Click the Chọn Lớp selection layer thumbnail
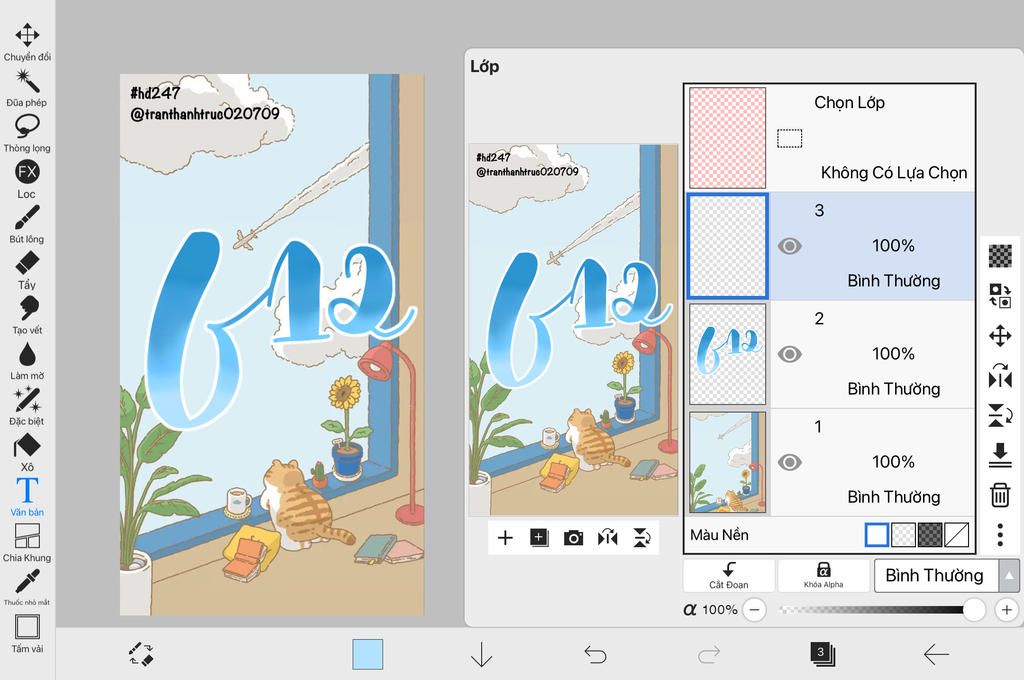Image resolution: width=1024 pixels, height=680 pixels. (728, 138)
